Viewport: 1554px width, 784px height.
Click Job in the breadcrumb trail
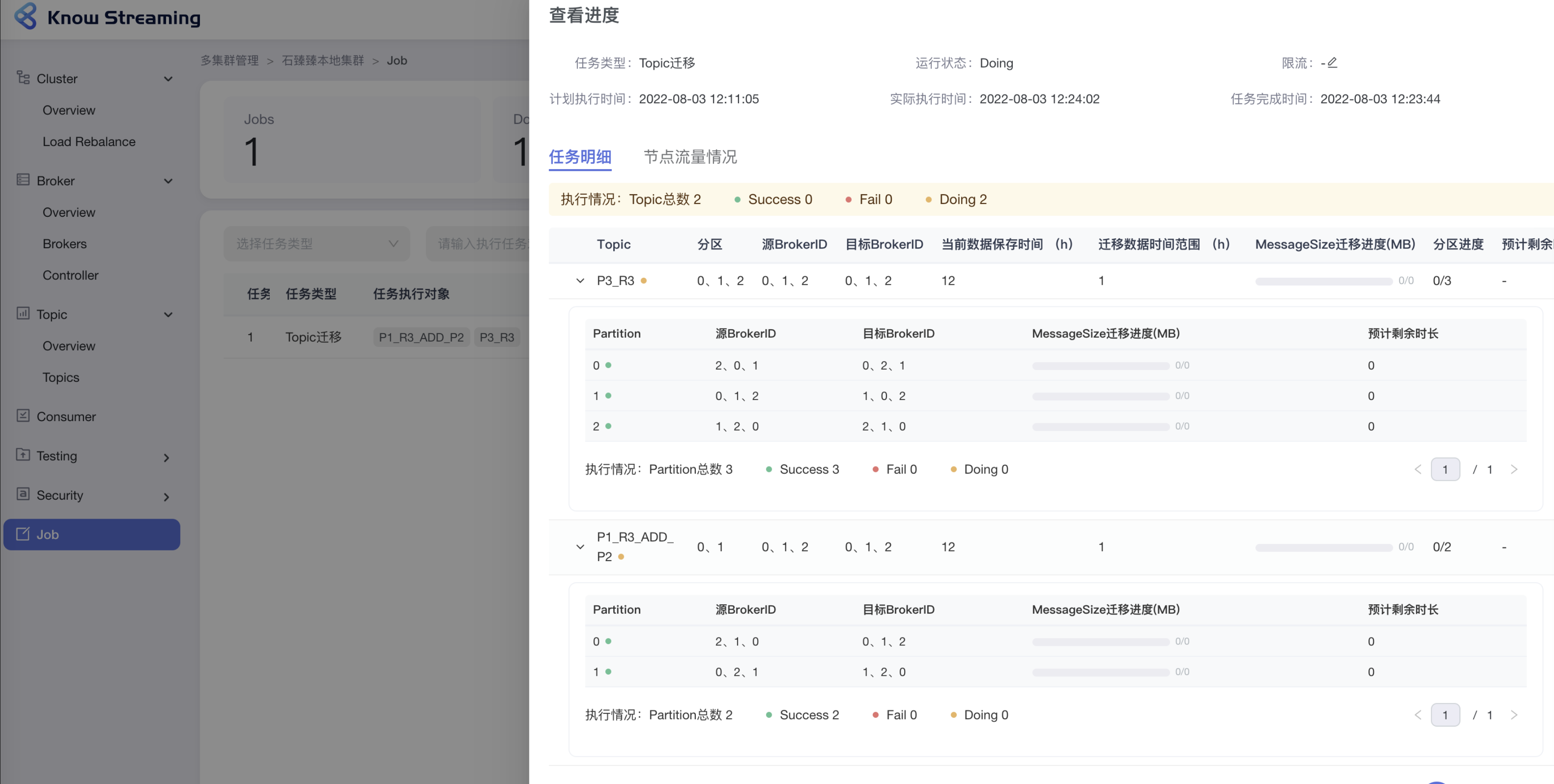coord(396,60)
